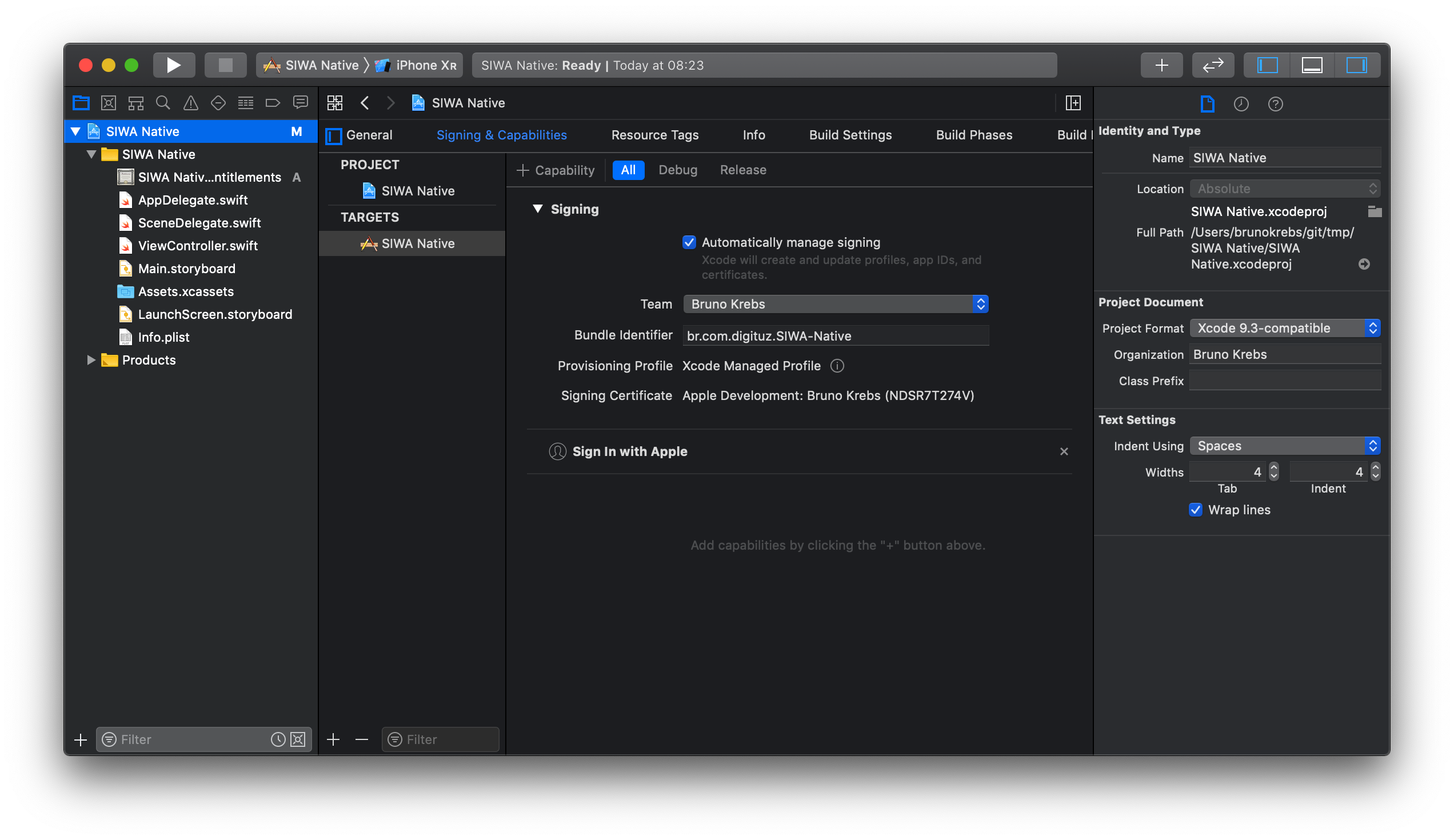Image resolution: width=1454 pixels, height=840 pixels.
Task: Remove Sign In with Apple capability
Action: click(x=1064, y=451)
